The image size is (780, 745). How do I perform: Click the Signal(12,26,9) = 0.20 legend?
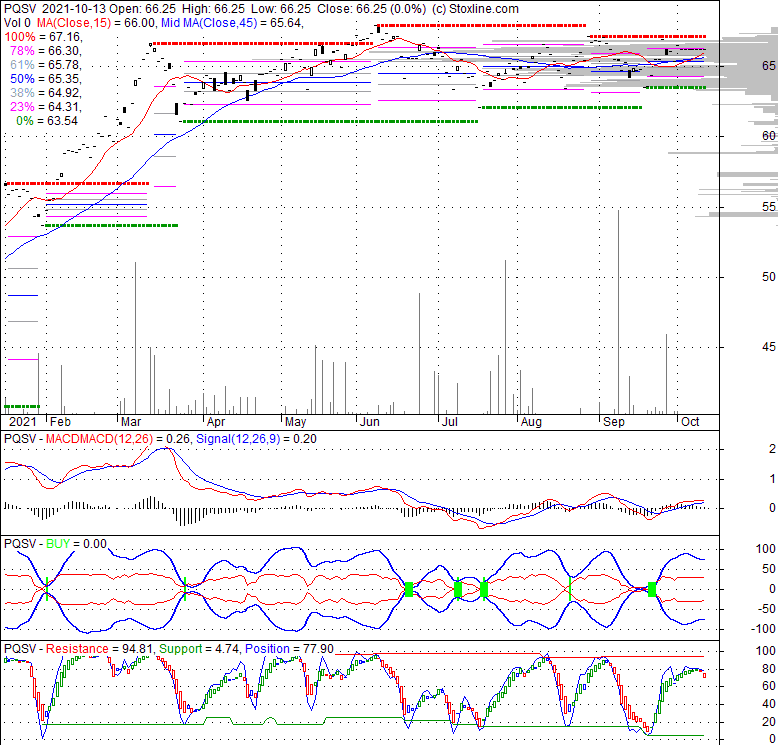click(257, 439)
